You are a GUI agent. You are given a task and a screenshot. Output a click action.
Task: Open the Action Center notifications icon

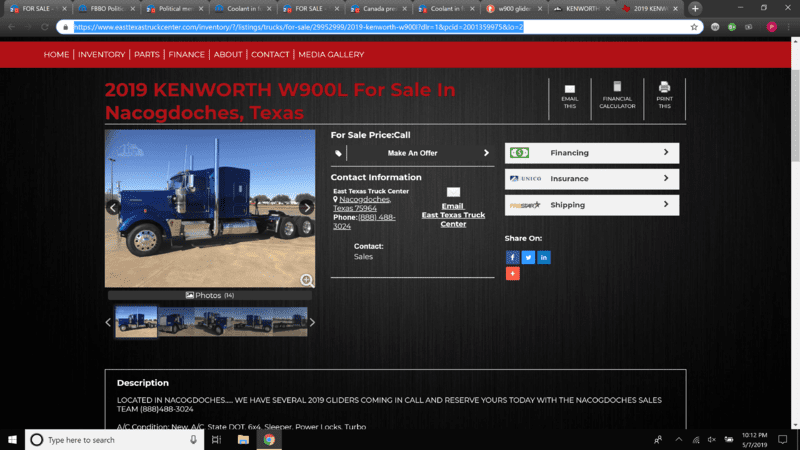(x=783, y=440)
